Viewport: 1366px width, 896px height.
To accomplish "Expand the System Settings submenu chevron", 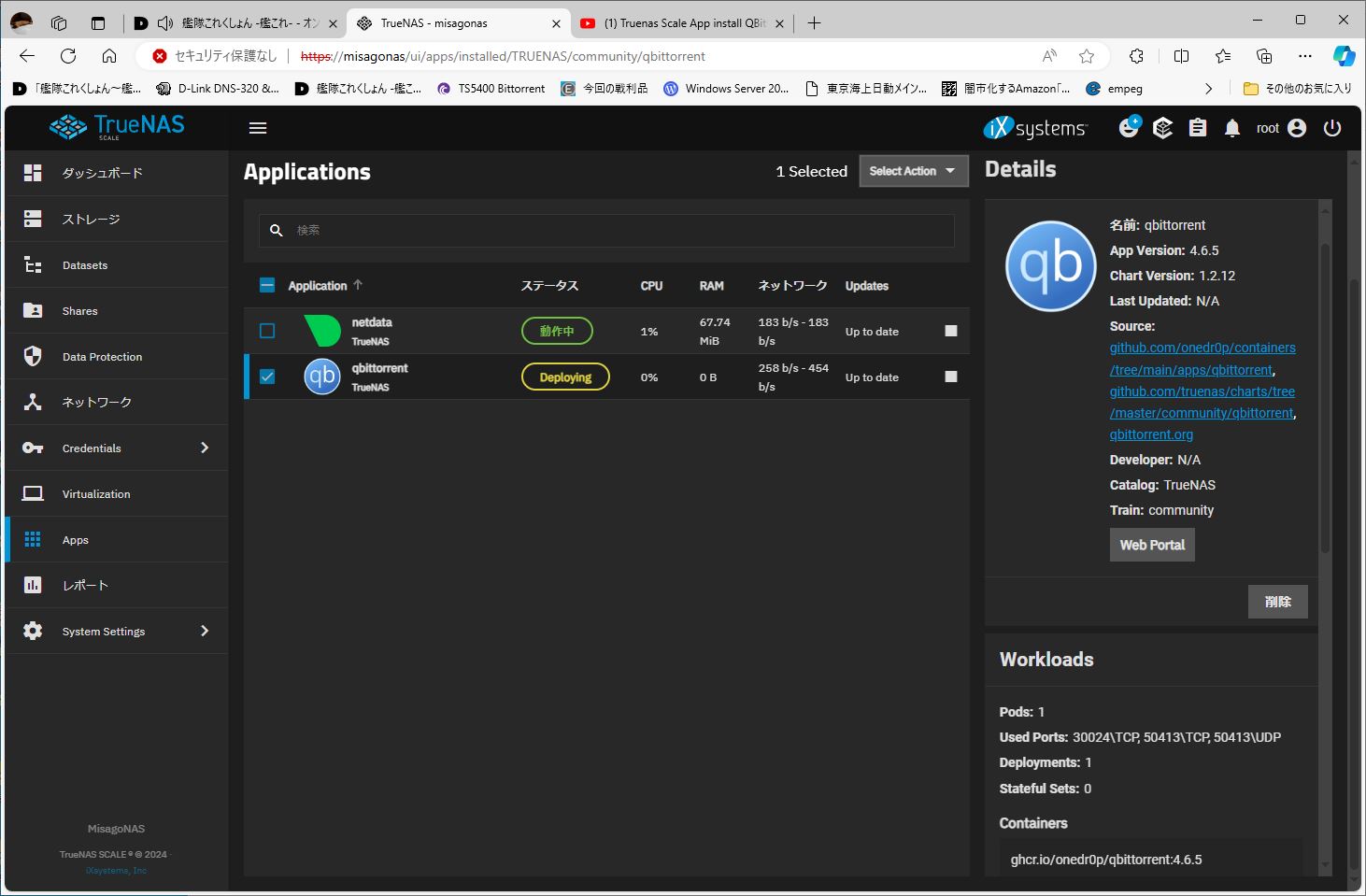I will coord(205,631).
